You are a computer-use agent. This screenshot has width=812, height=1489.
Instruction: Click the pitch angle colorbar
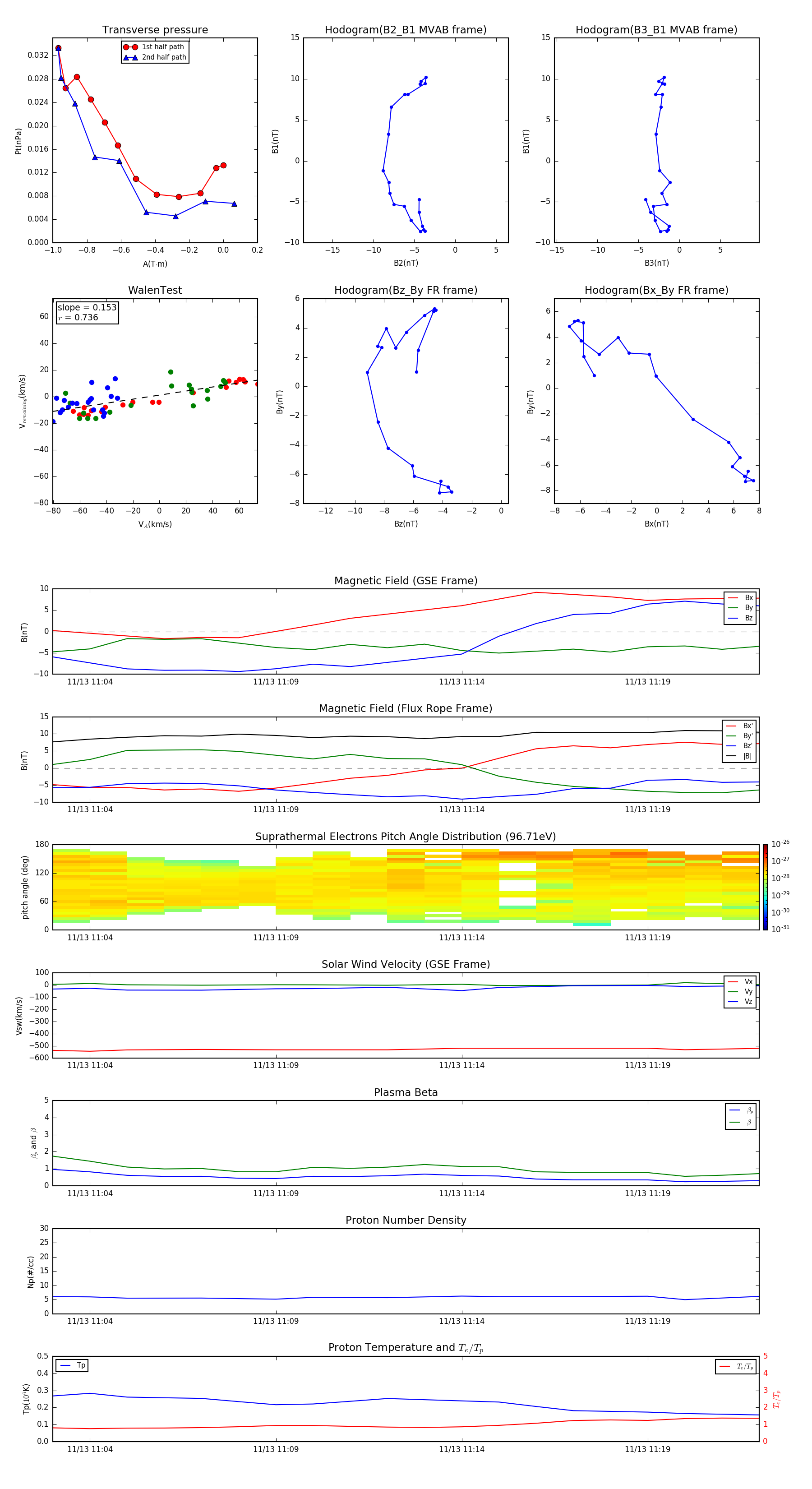[765, 887]
